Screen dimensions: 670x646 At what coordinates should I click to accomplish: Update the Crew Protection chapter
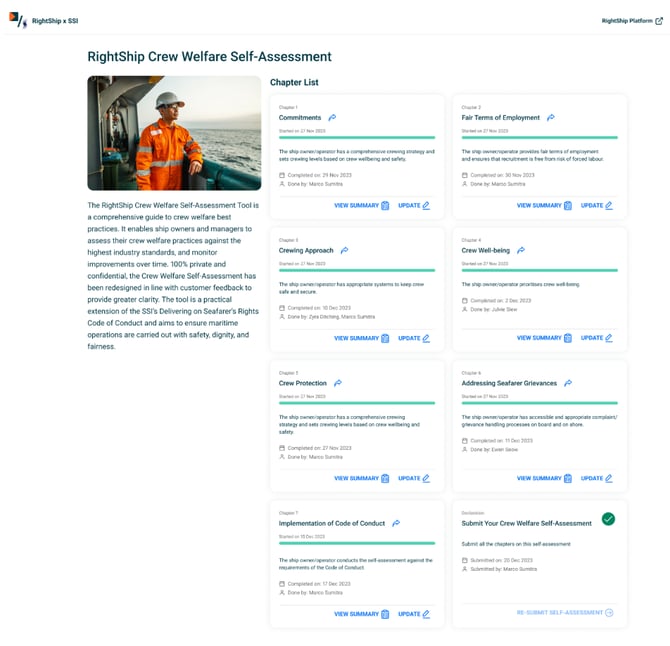point(414,478)
